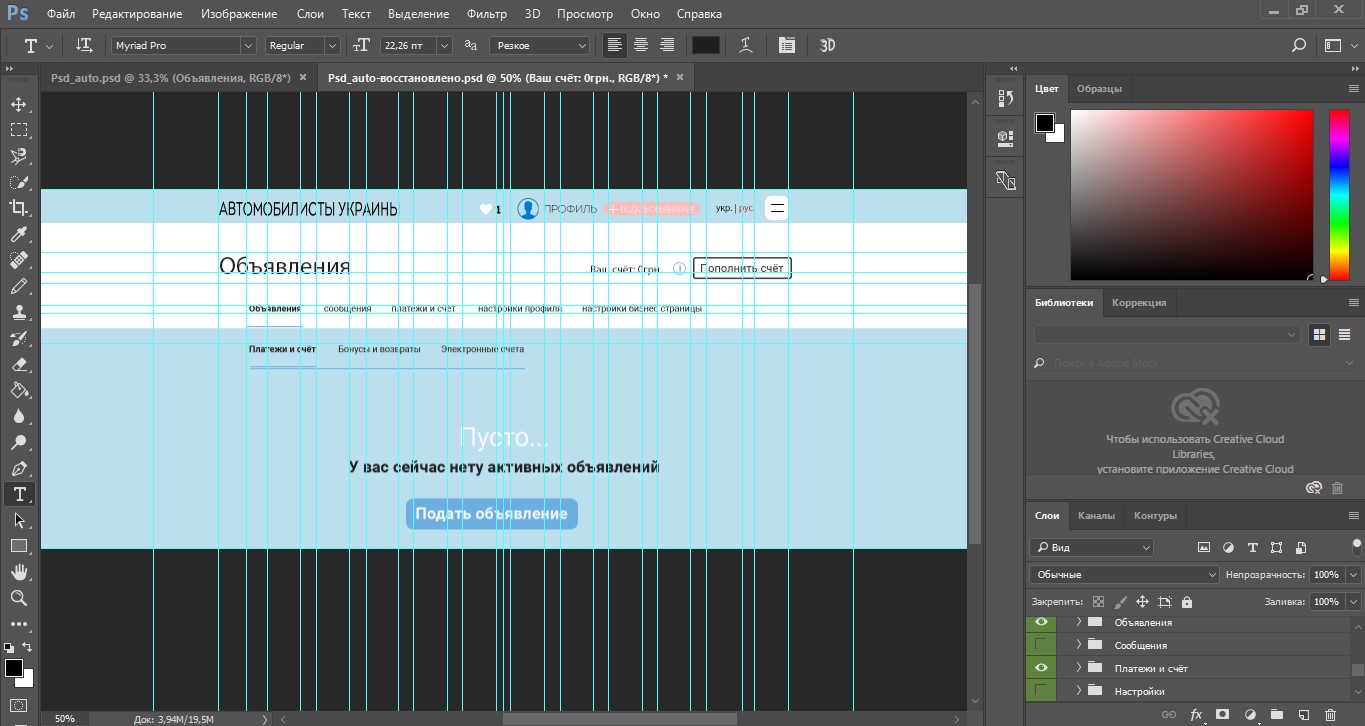Image resolution: width=1365 pixels, height=726 pixels.
Task: Select the Move tool
Action: [19, 104]
